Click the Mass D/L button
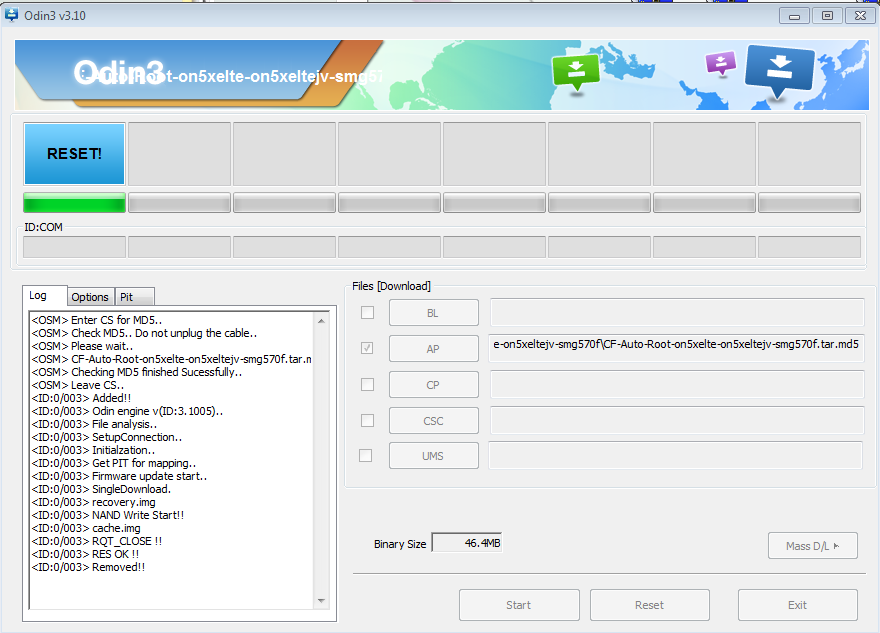Screen dimensions: 880x633 point(813,545)
